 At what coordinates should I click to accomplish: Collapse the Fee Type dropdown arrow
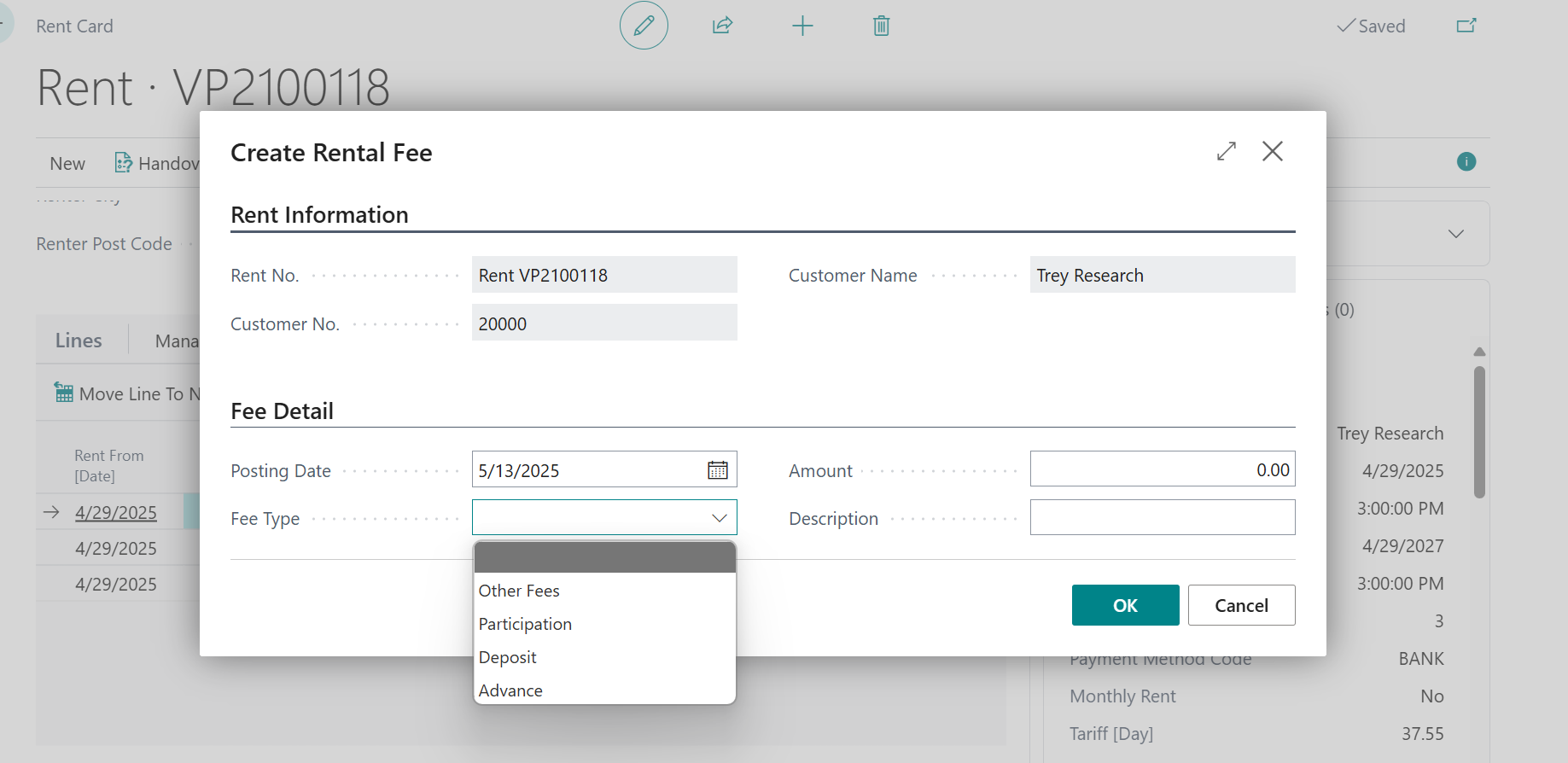coord(719,518)
